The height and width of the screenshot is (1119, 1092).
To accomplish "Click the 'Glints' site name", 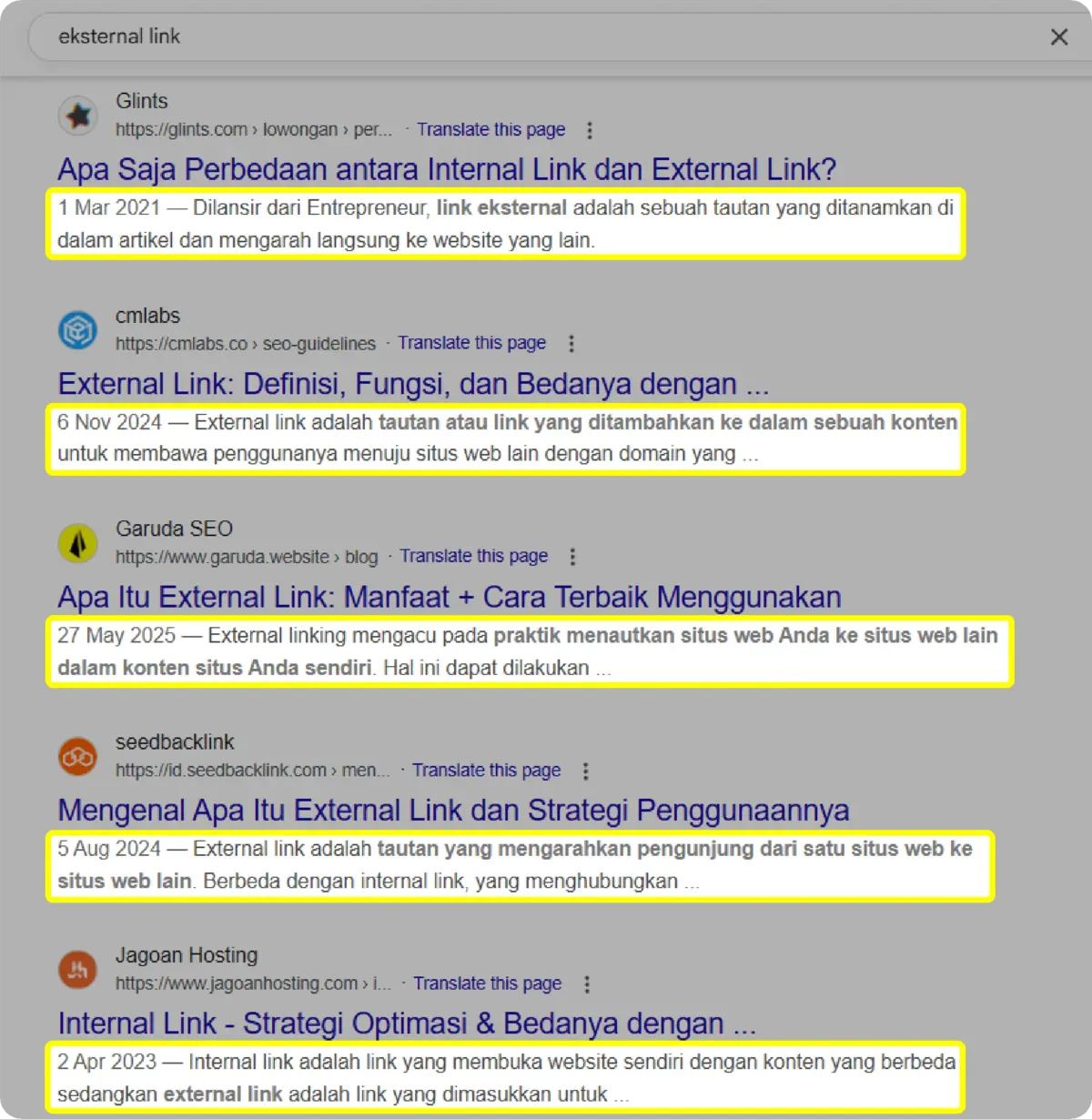I will pyautogui.click(x=142, y=101).
